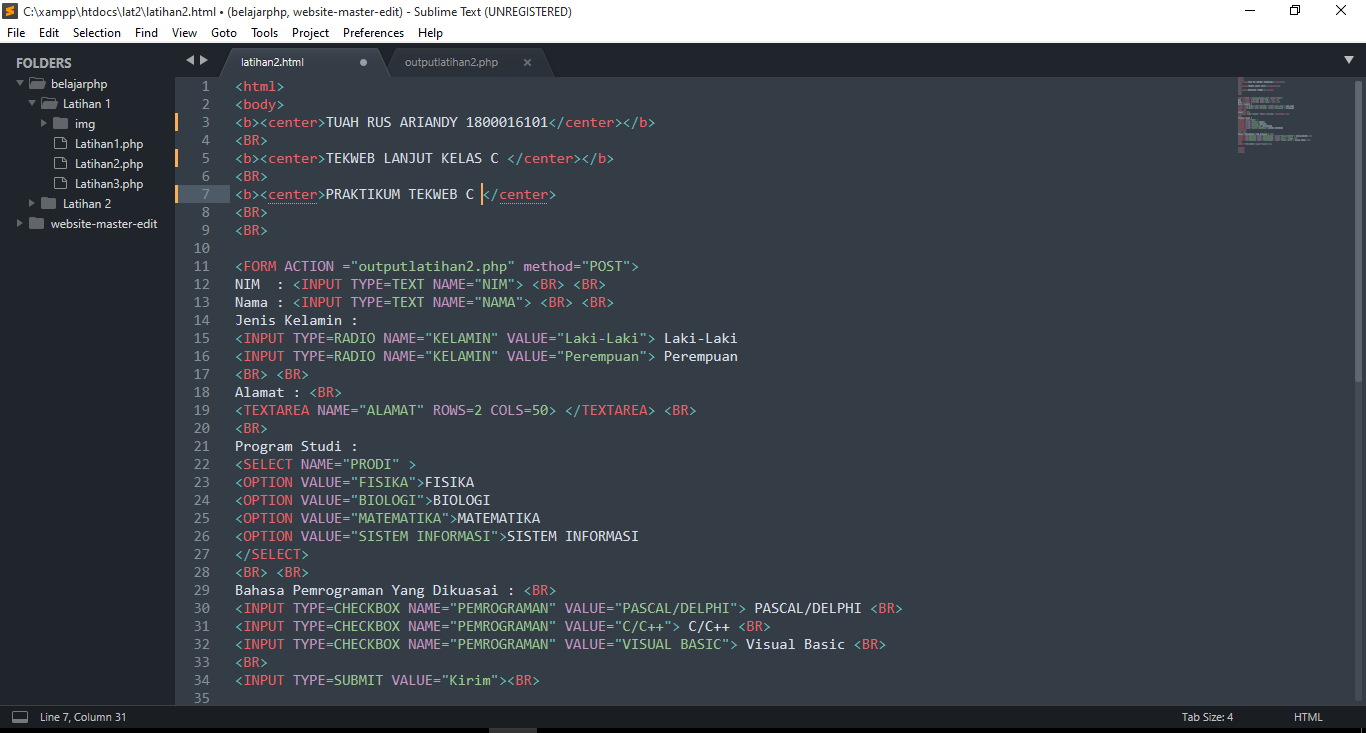This screenshot has height=733, width=1366.
Task: Open the Help menu
Action: point(430,33)
